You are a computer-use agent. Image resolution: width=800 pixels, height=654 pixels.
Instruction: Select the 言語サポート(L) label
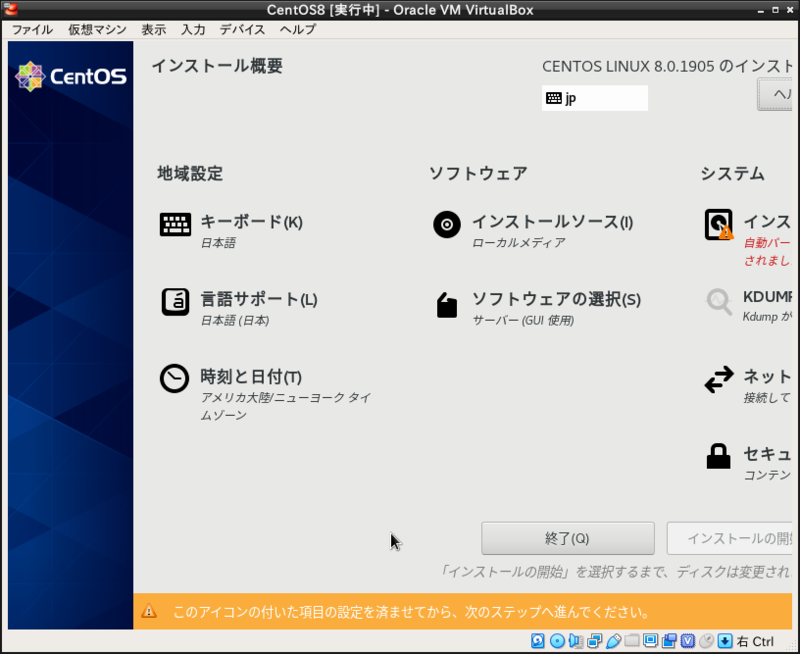tap(259, 299)
